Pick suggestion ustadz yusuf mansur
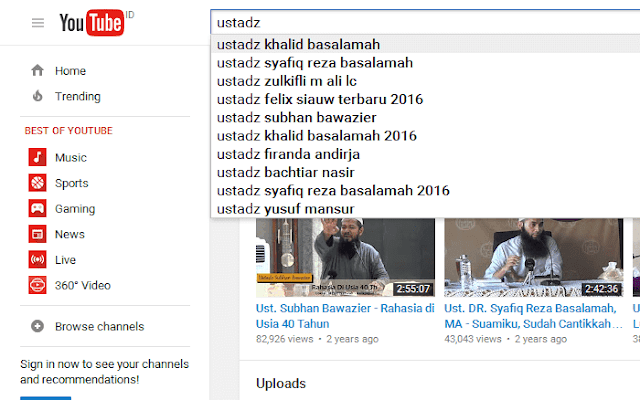 click(x=425, y=209)
